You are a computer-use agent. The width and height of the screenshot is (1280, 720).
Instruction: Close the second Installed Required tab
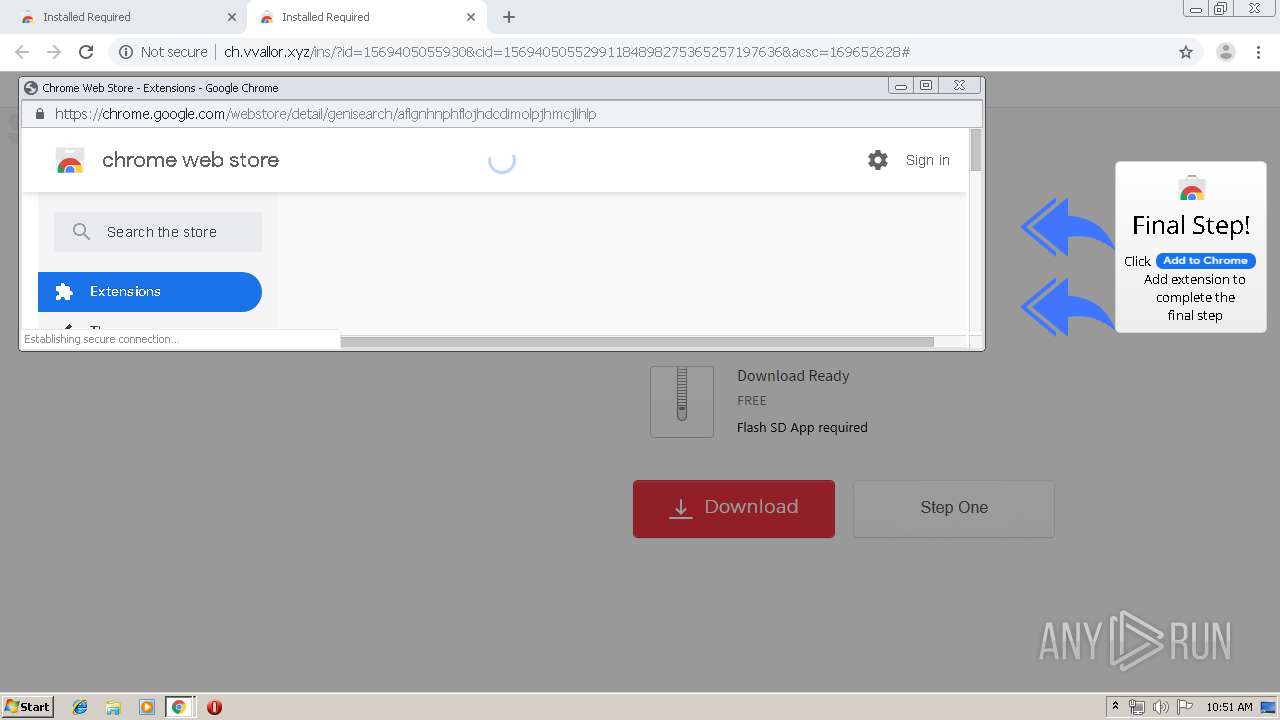click(x=471, y=17)
